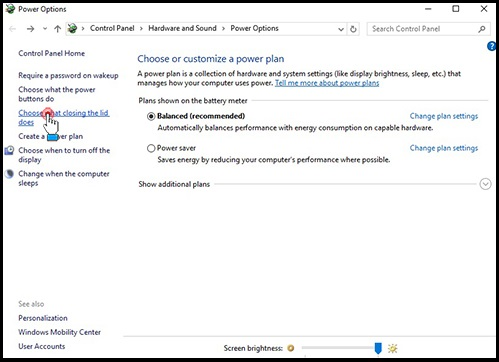Change plan settings for Balanced plan

point(444,116)
